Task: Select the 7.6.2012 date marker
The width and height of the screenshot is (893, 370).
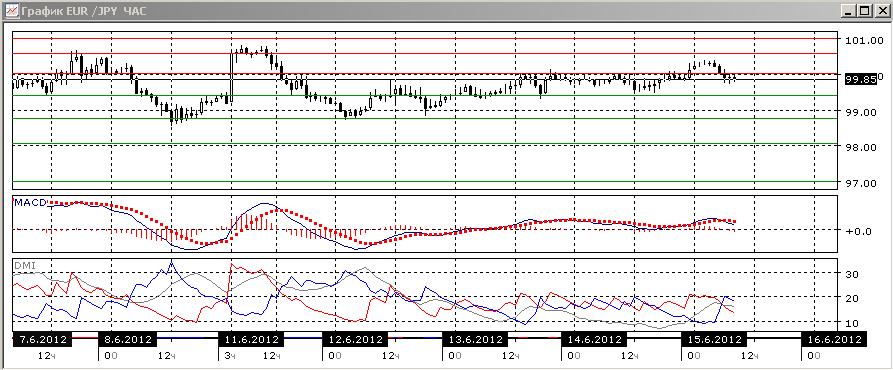Action: tap(43, 340)
